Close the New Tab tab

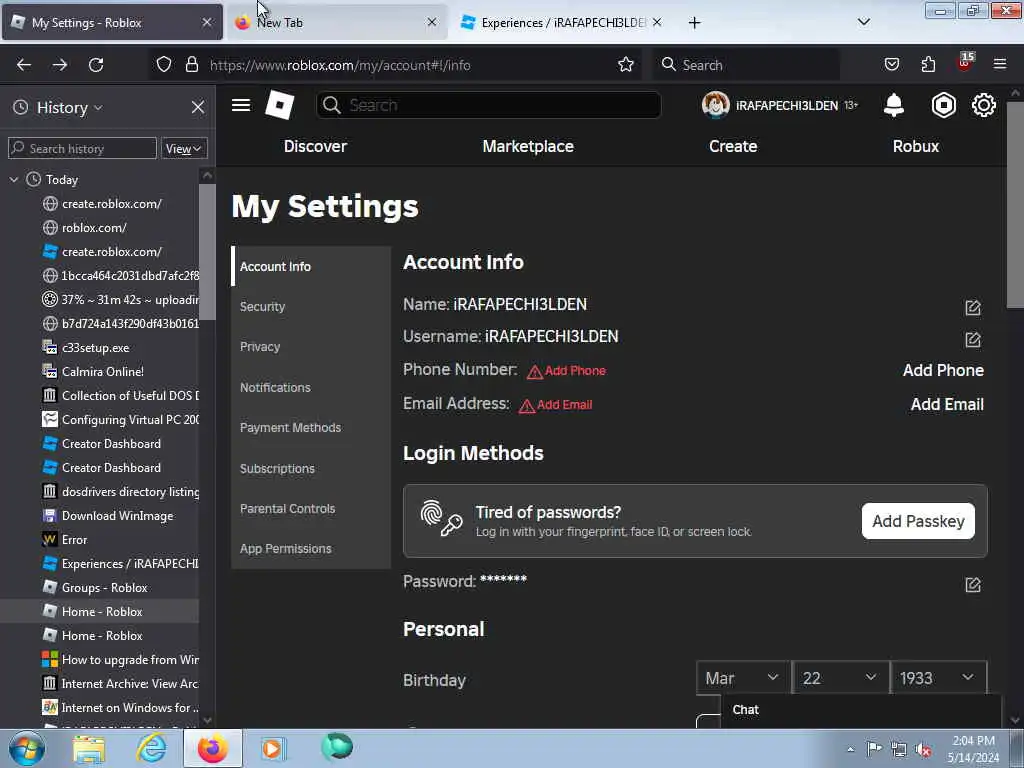pyautogui.click(x=432, y=22)
